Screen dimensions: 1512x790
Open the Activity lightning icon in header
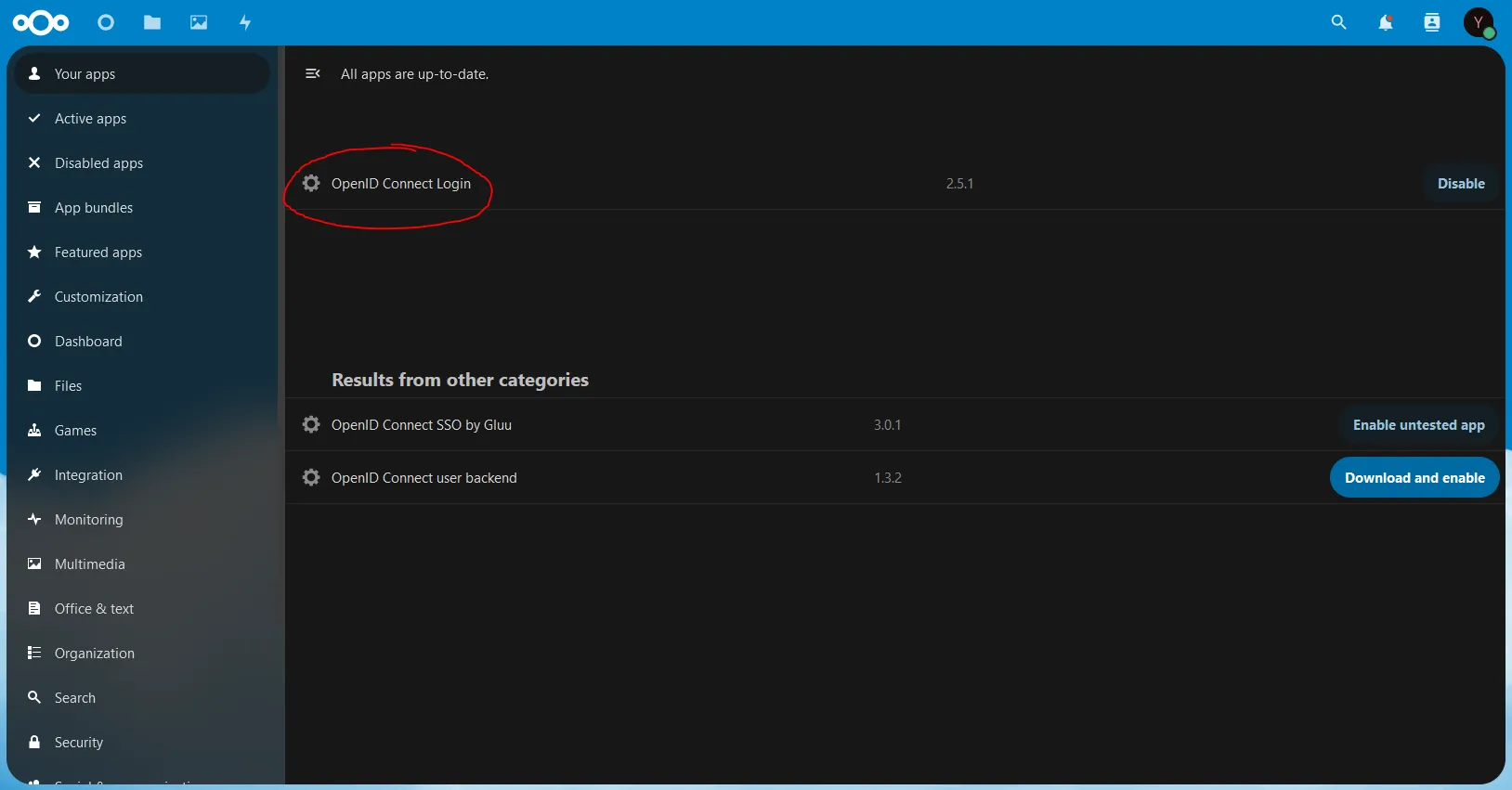click(245, 22)
